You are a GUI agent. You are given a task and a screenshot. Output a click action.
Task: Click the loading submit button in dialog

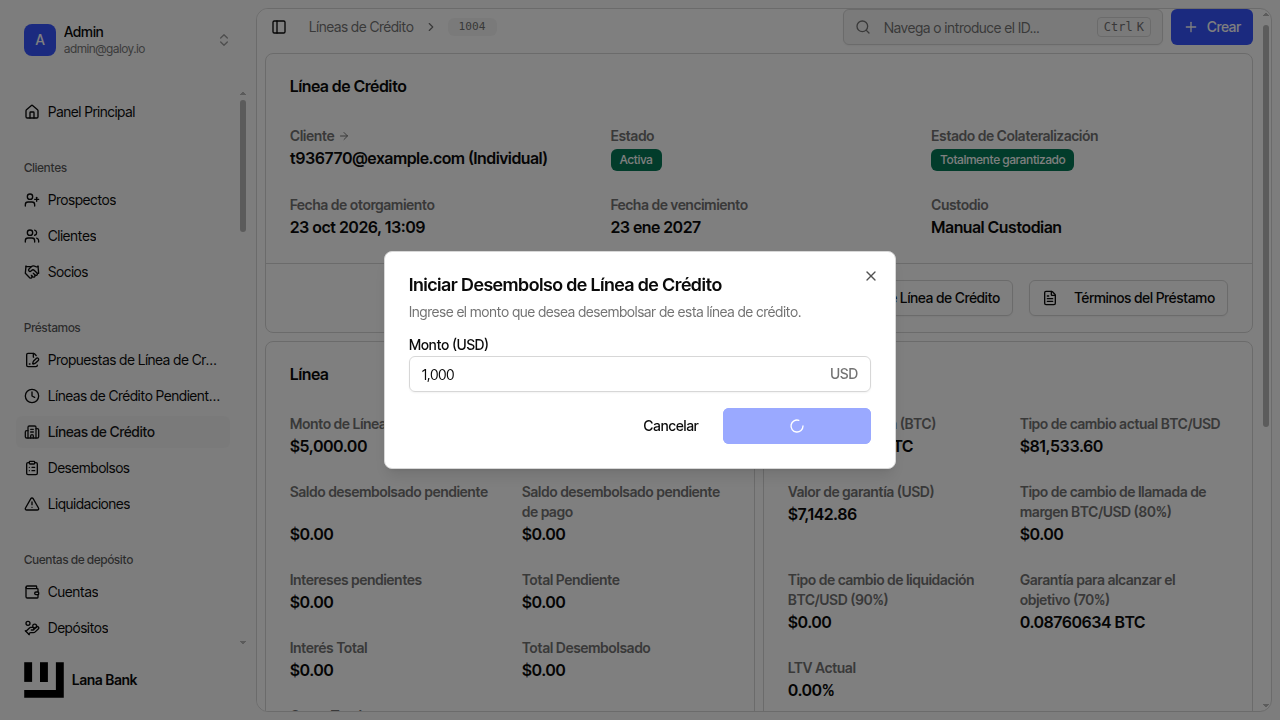coord(797,426)
